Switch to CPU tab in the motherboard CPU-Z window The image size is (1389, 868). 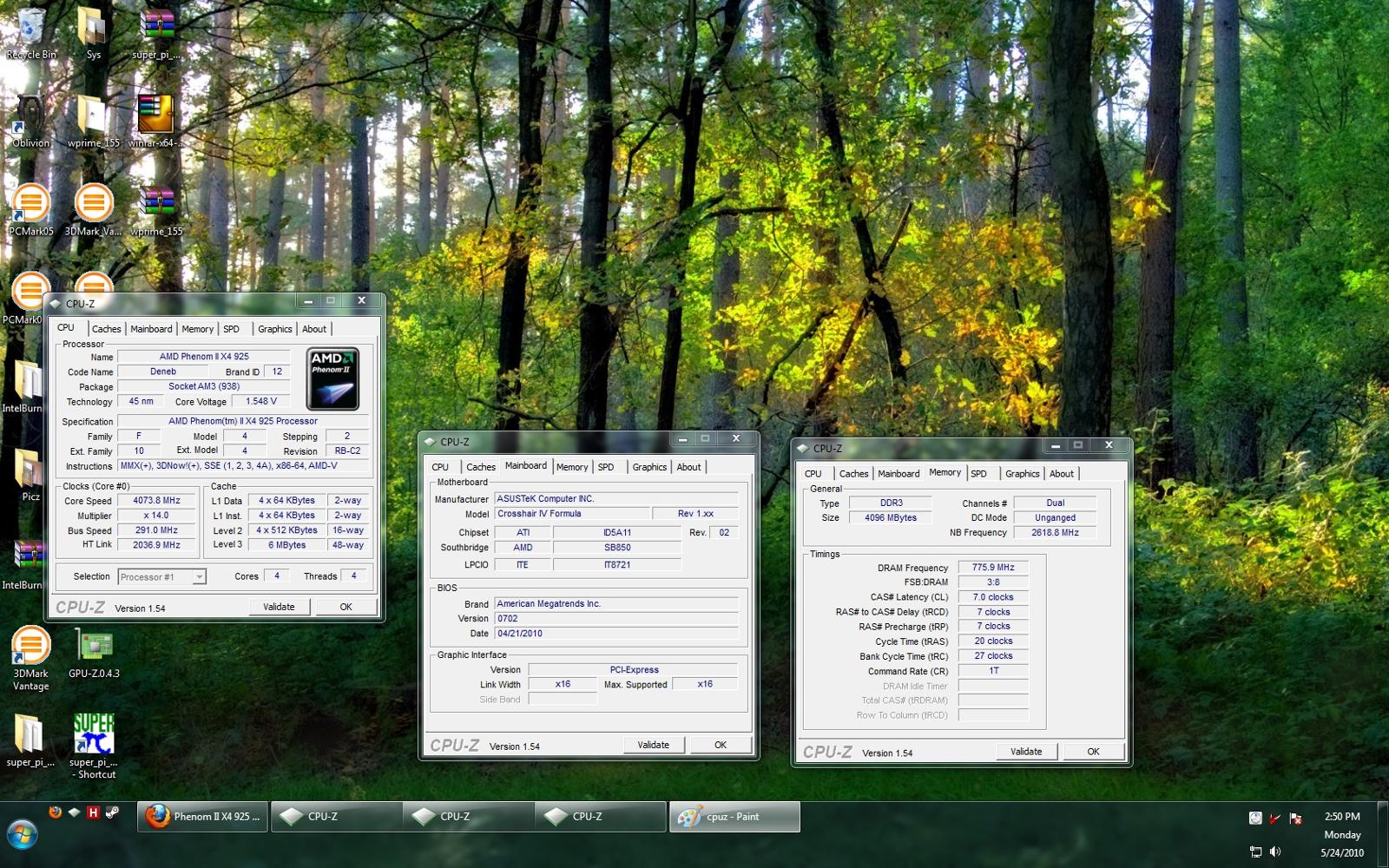pyautogui.click(x=441, y=467)
